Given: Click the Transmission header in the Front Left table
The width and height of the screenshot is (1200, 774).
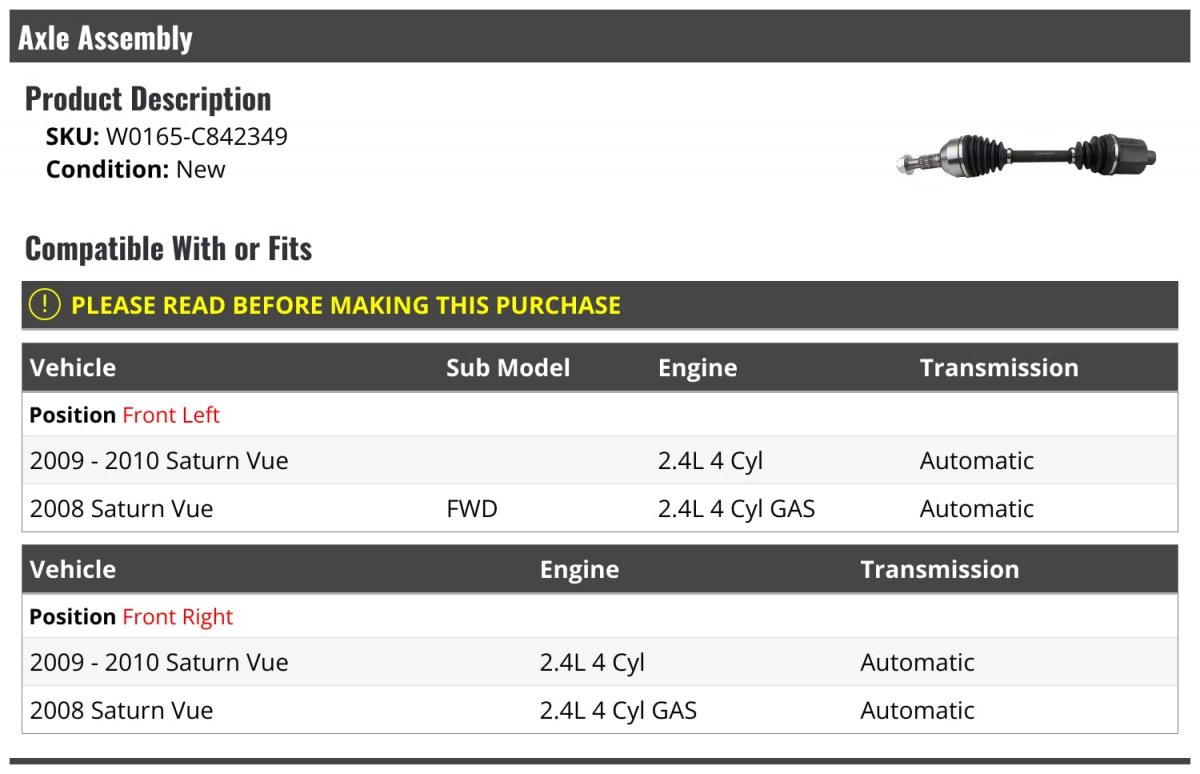Looking at the screenshot, I should pyautogui.click(x=999, y=368).
